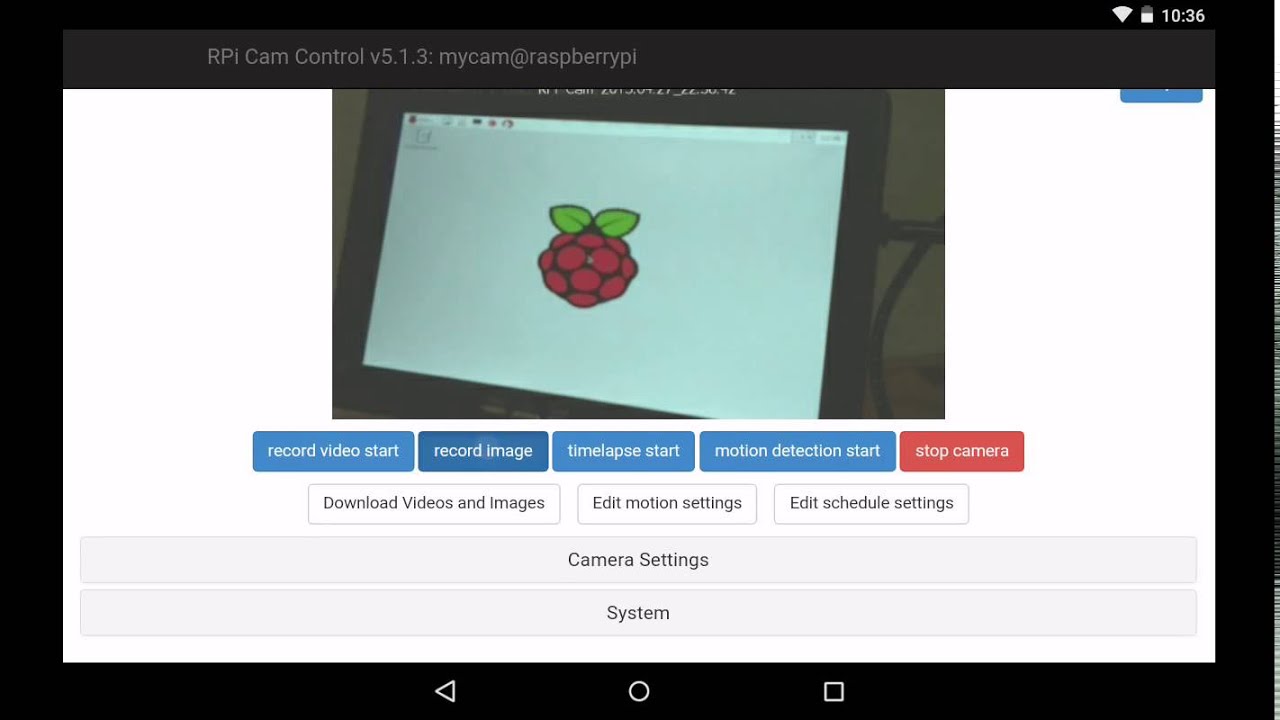Expand the System panel

[638, 613]
